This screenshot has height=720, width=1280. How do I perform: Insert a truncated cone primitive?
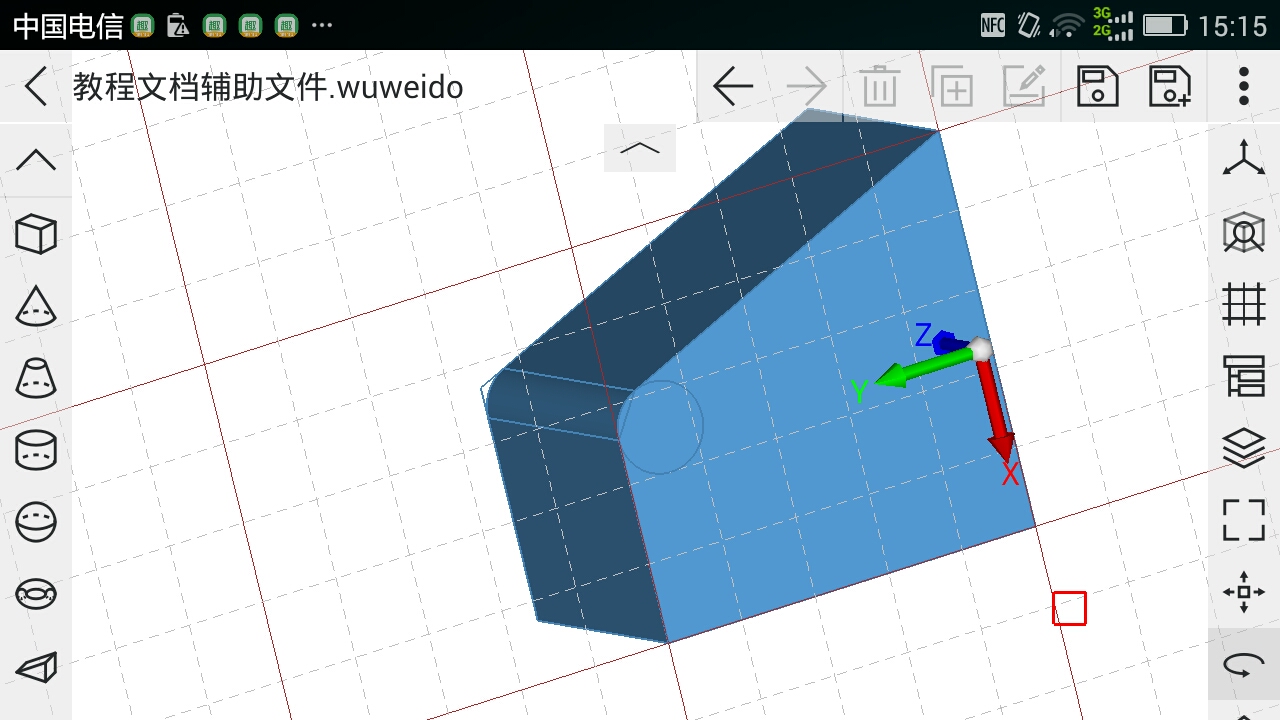[x=36, y=377]
